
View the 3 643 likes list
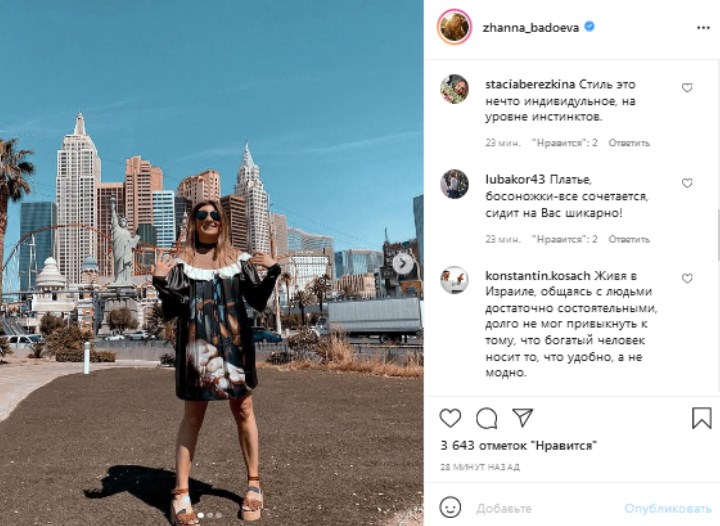(x=518, y=445)
